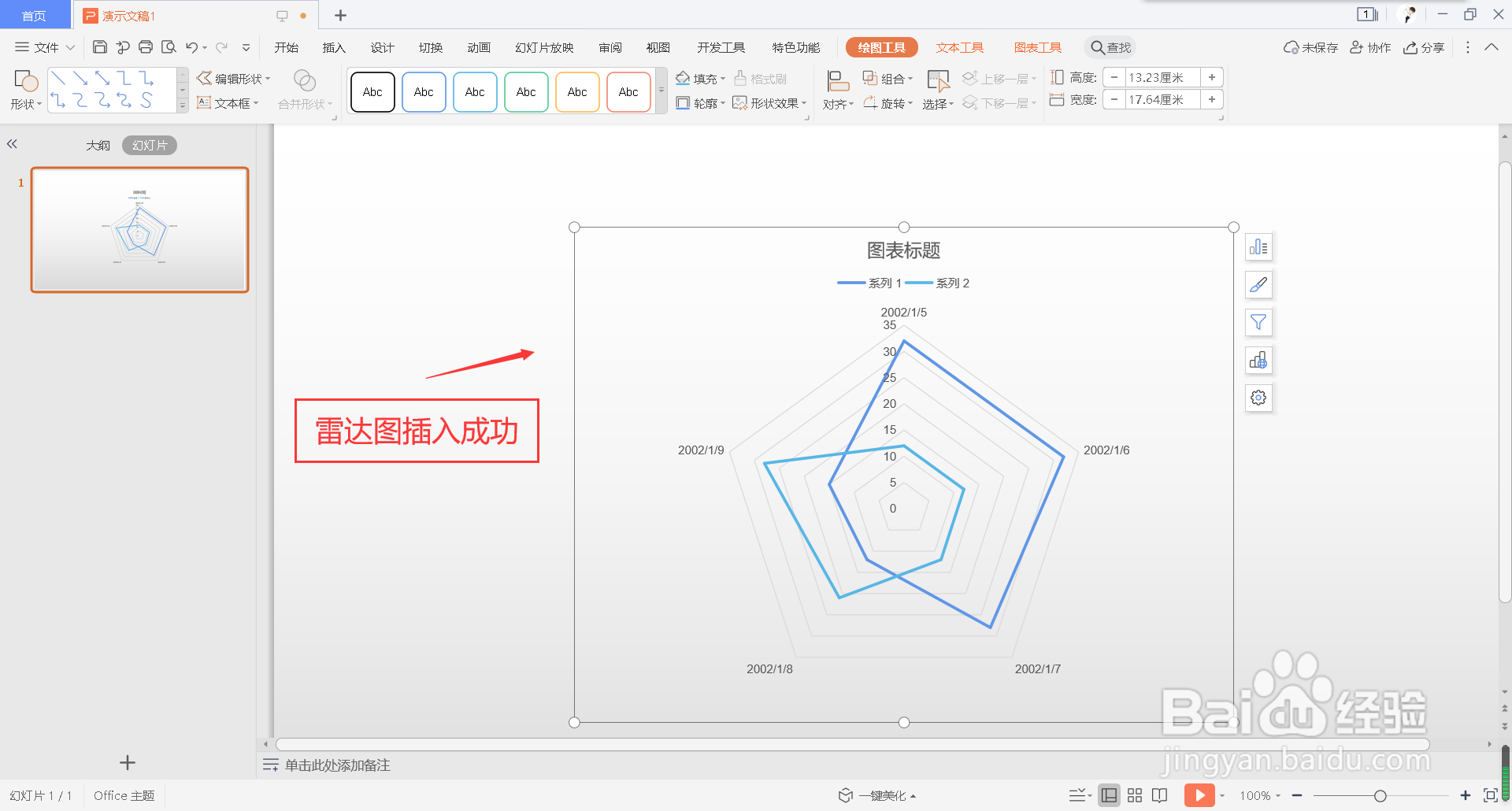Switch to the 图表工具 tab
1512x811 pixels.
click(1037, 47)
